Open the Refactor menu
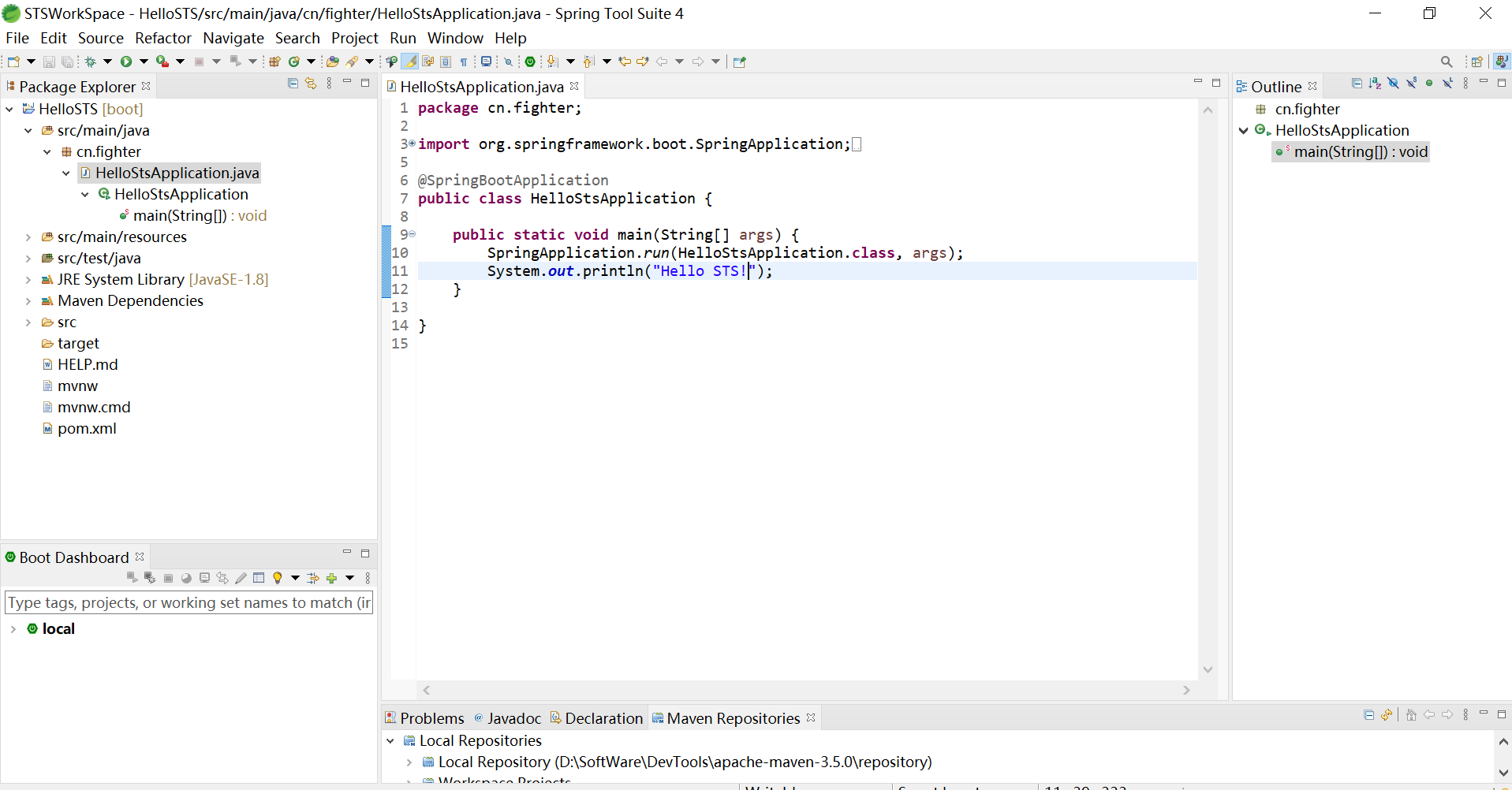Viewport: 1512px width, 790px height. [162, 38]
